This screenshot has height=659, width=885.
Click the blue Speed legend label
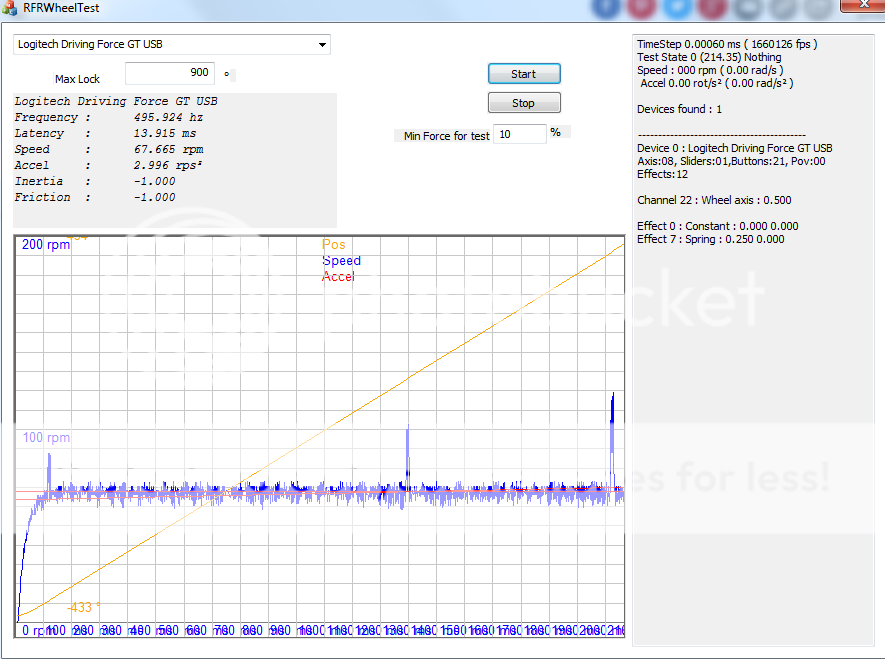(341, 261)
